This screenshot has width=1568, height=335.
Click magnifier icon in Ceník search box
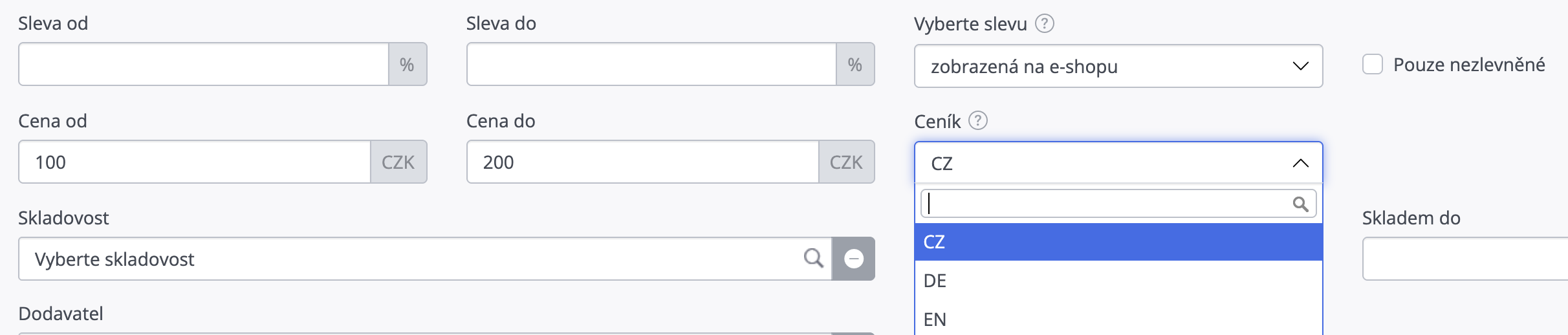click(x=1300, y=204)
